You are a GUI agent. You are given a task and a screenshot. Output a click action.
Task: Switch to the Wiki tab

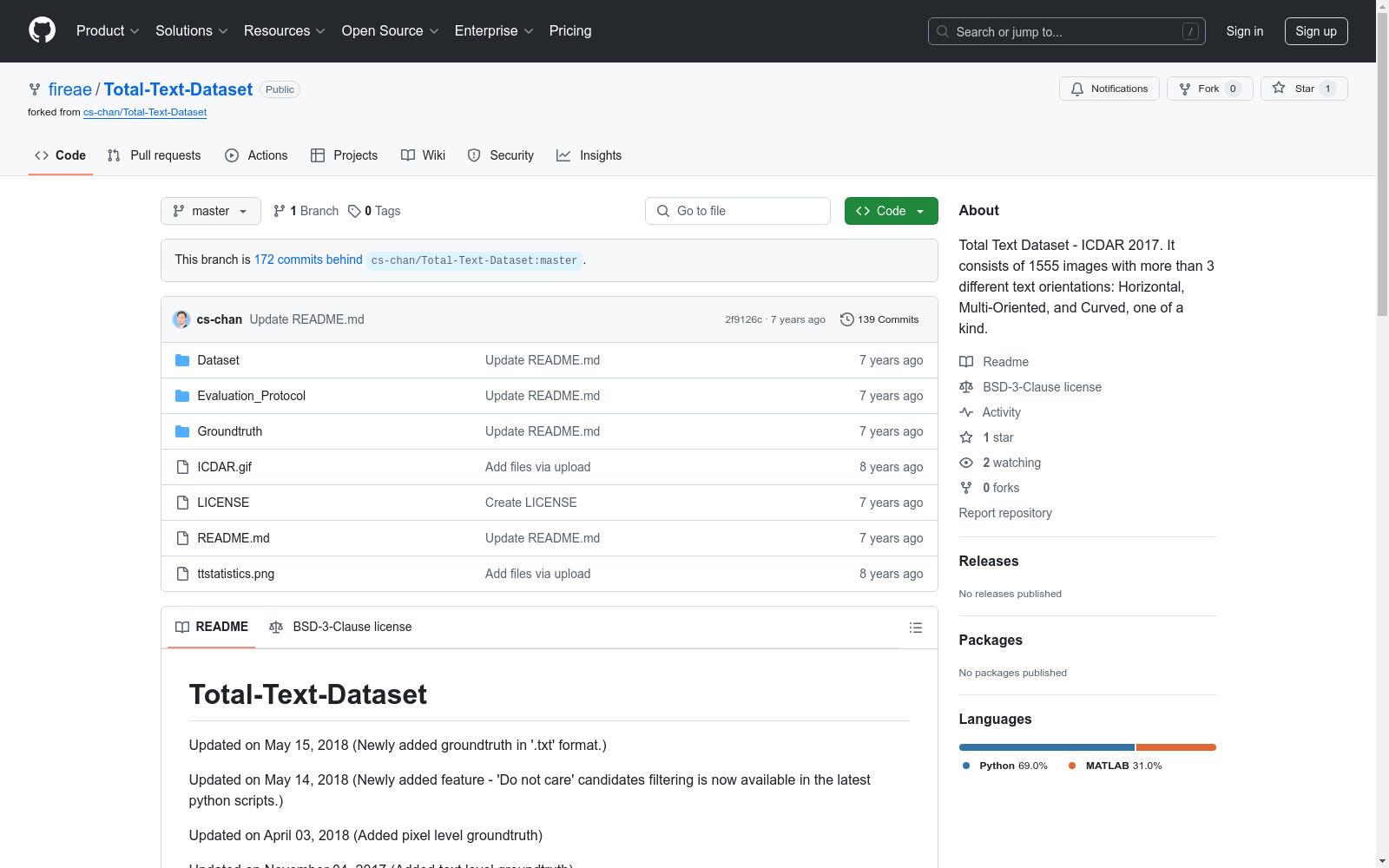423,155
